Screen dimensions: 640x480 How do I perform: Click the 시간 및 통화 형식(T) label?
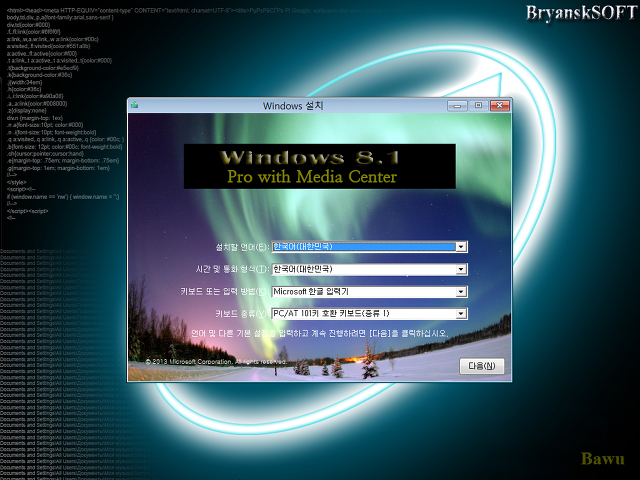(233, 269)
